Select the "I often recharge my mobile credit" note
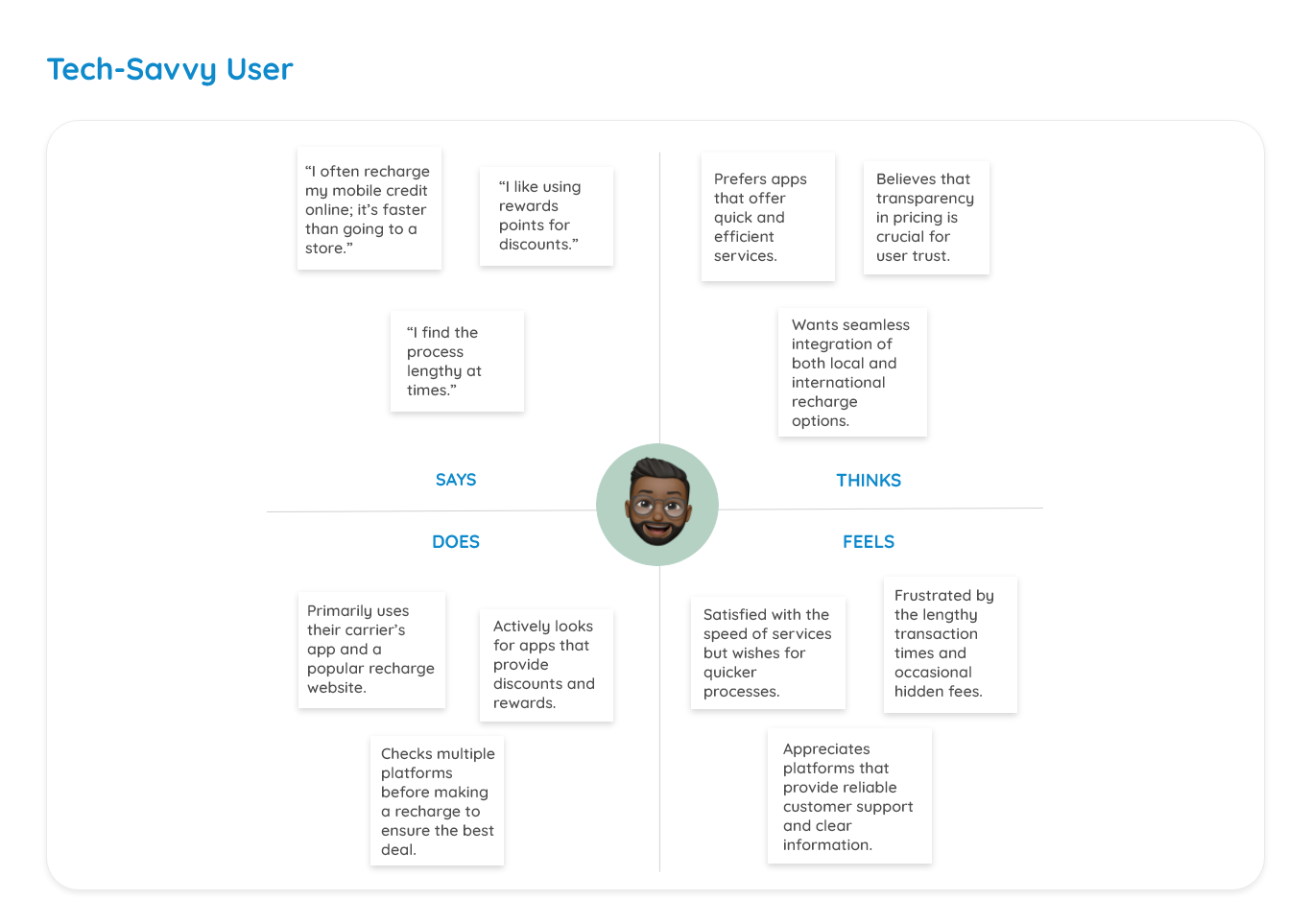The image size is (1311, 924). 369,209
